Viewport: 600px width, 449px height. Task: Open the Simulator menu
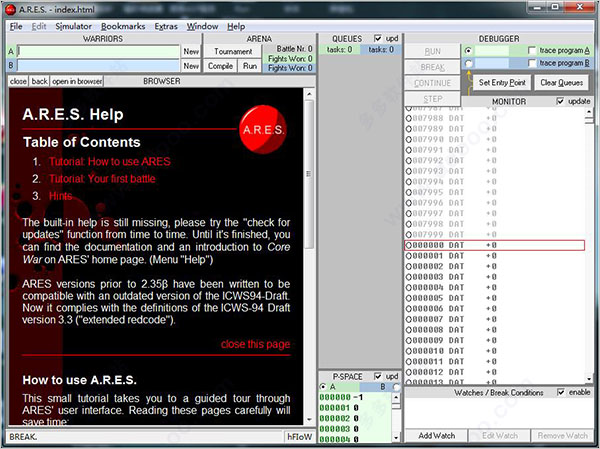[73, 26]
